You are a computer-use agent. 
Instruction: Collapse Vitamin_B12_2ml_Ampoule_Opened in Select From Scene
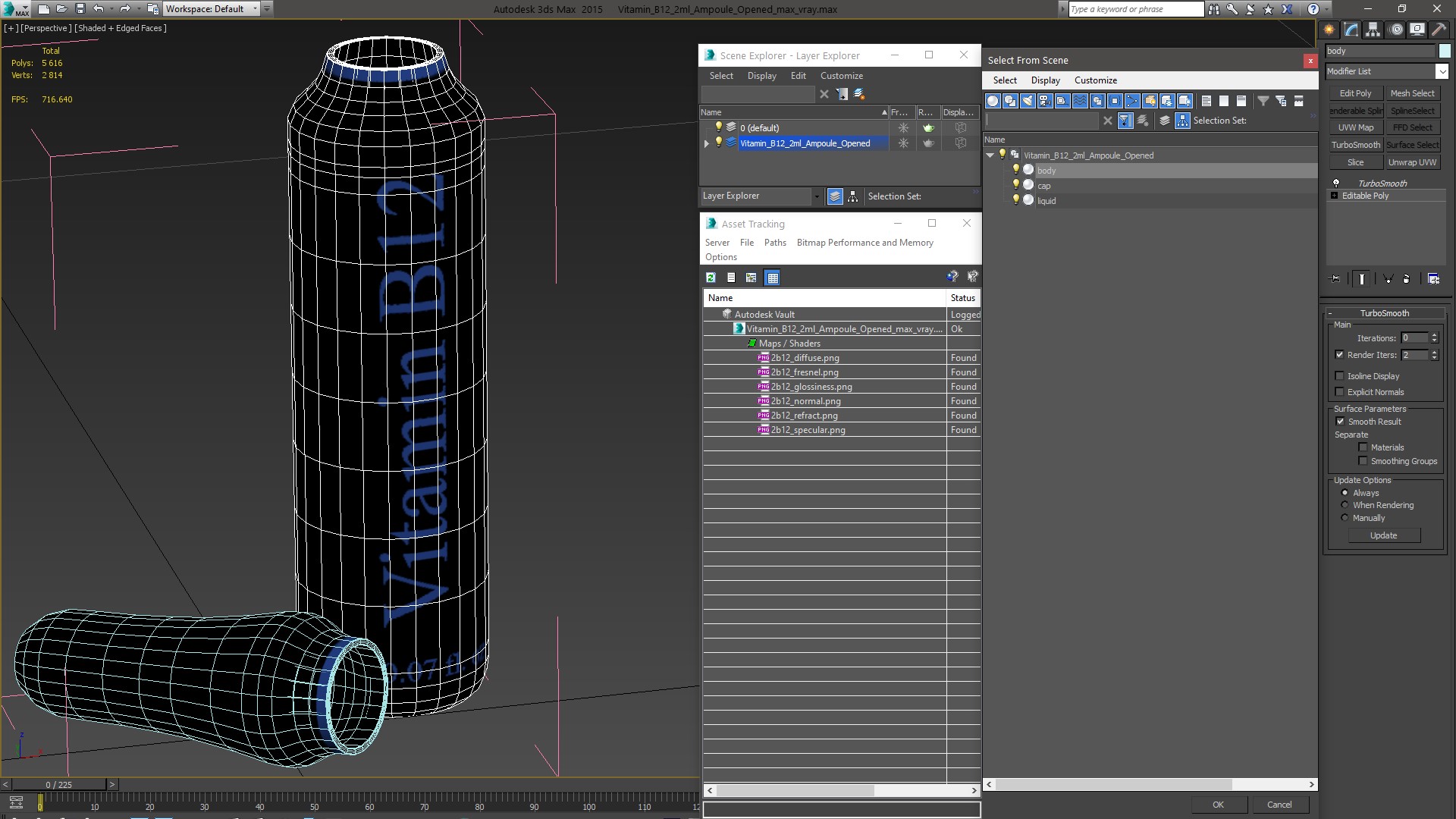[x=990, y=155]
